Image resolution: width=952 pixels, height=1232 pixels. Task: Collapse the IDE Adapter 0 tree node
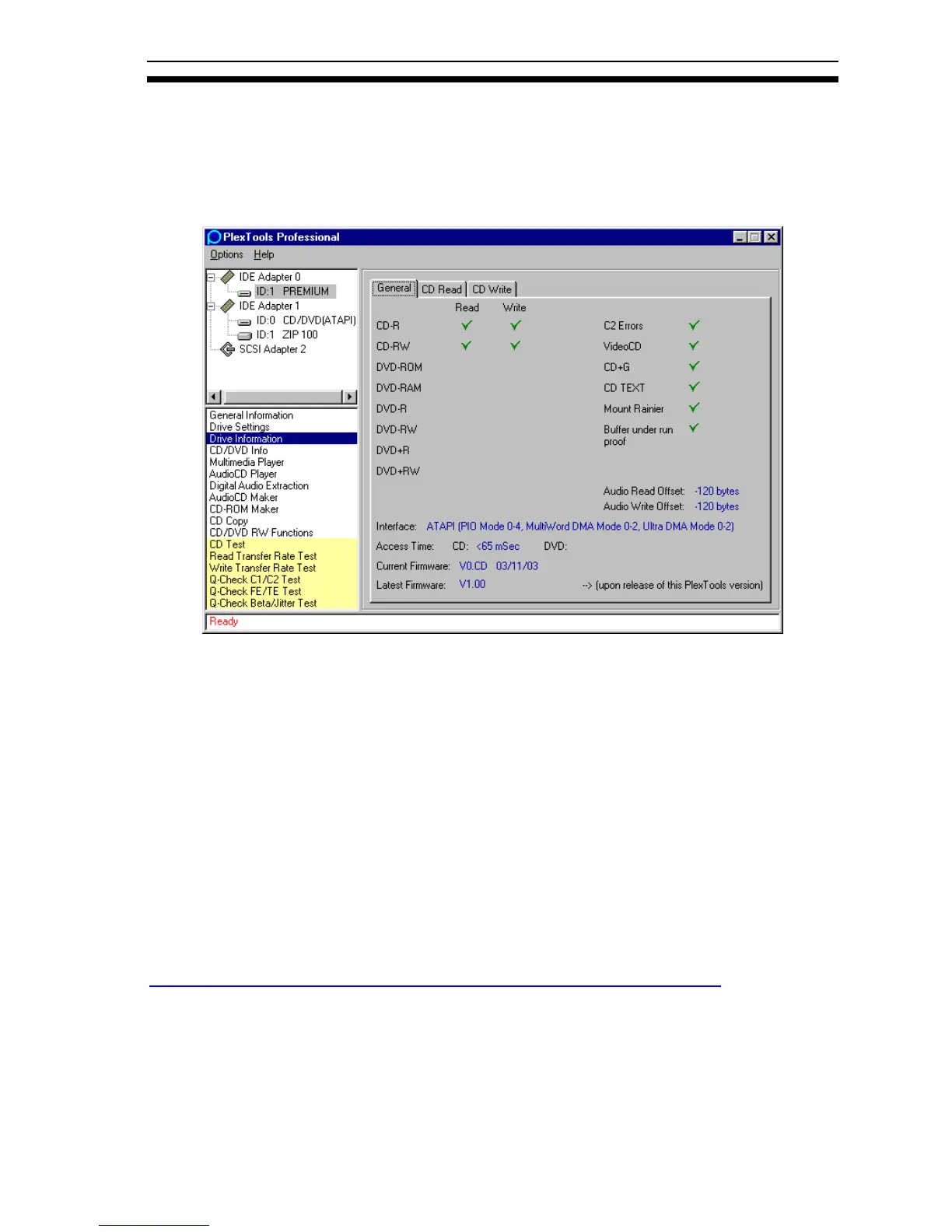211,277
